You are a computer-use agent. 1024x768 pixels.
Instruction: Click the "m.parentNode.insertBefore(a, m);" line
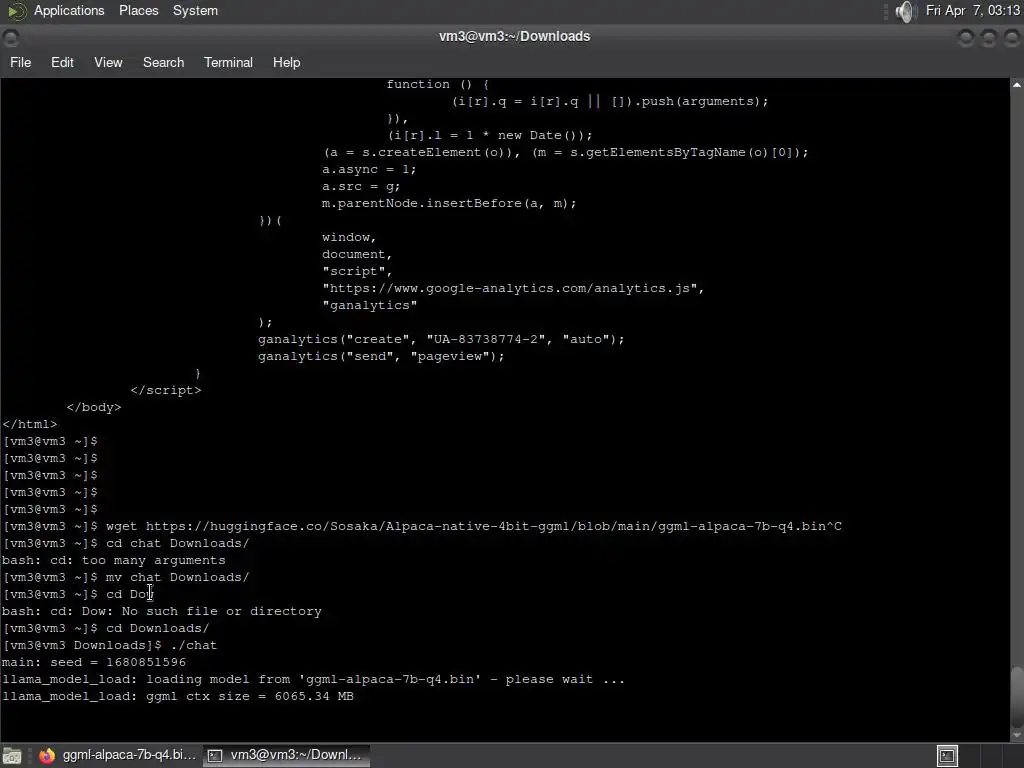(x=449, y=204)
